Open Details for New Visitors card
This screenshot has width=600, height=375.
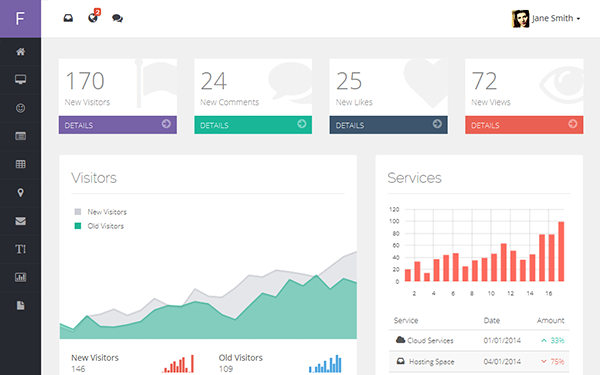coord(117,125)
